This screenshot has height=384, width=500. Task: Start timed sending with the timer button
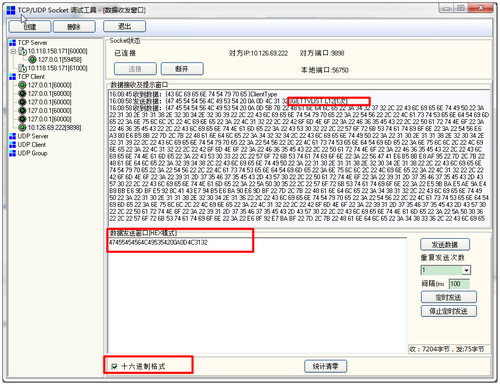pos(449,297)
